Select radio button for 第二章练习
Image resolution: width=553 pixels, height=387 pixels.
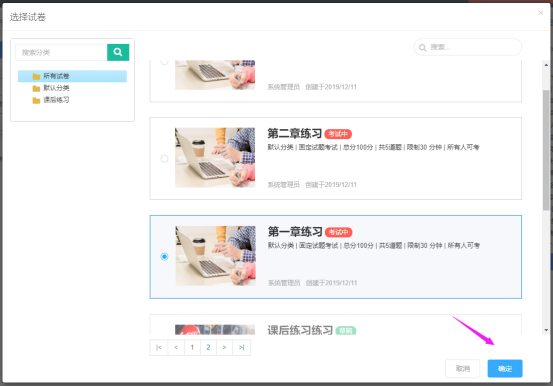164,159
